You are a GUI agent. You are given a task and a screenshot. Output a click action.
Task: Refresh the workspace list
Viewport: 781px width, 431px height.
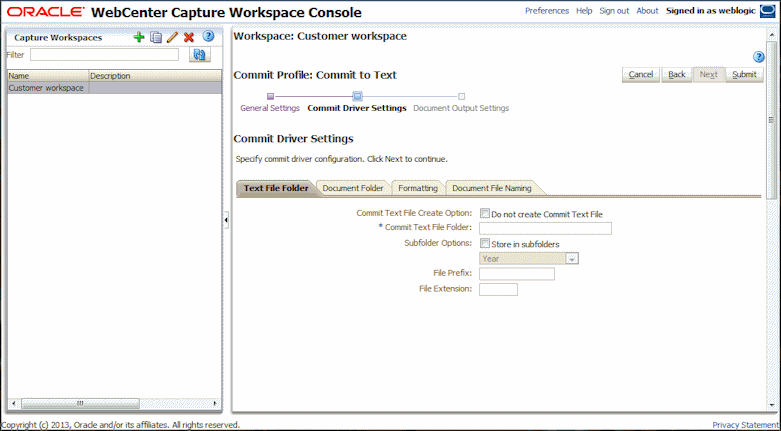(200, 55)
